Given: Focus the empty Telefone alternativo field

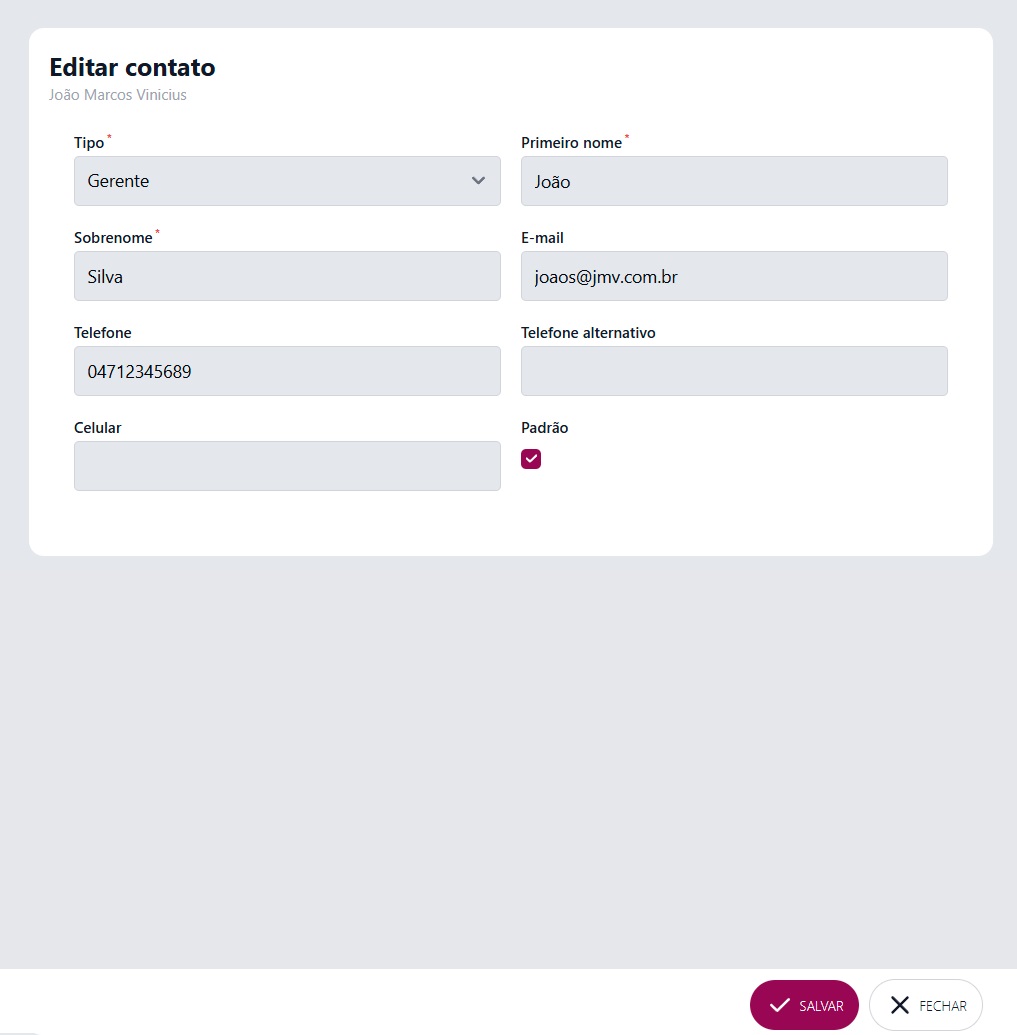Looking at the screenshot, I should [x=734, y=371].
